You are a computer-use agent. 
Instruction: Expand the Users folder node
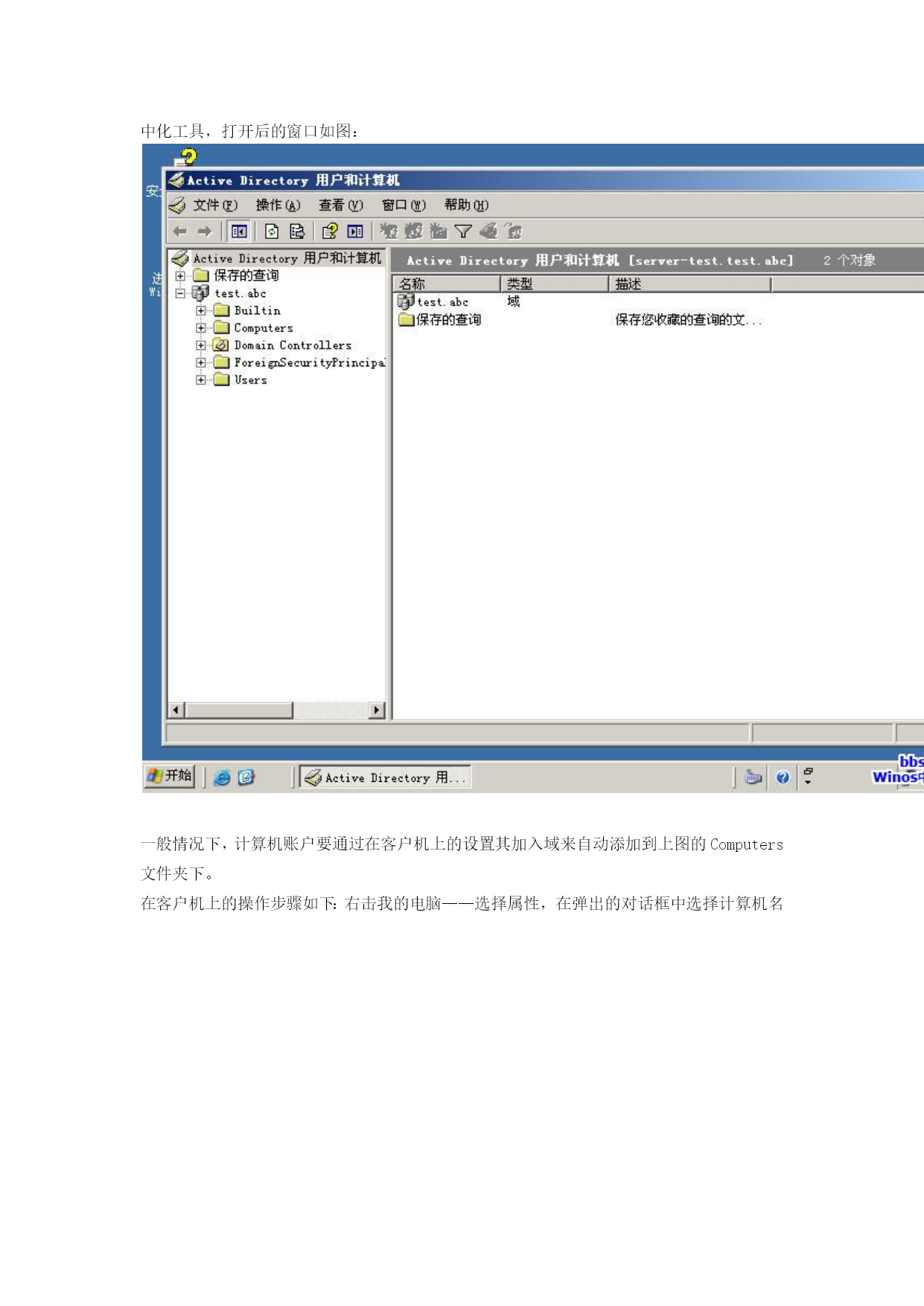click(x=201, y=380)
